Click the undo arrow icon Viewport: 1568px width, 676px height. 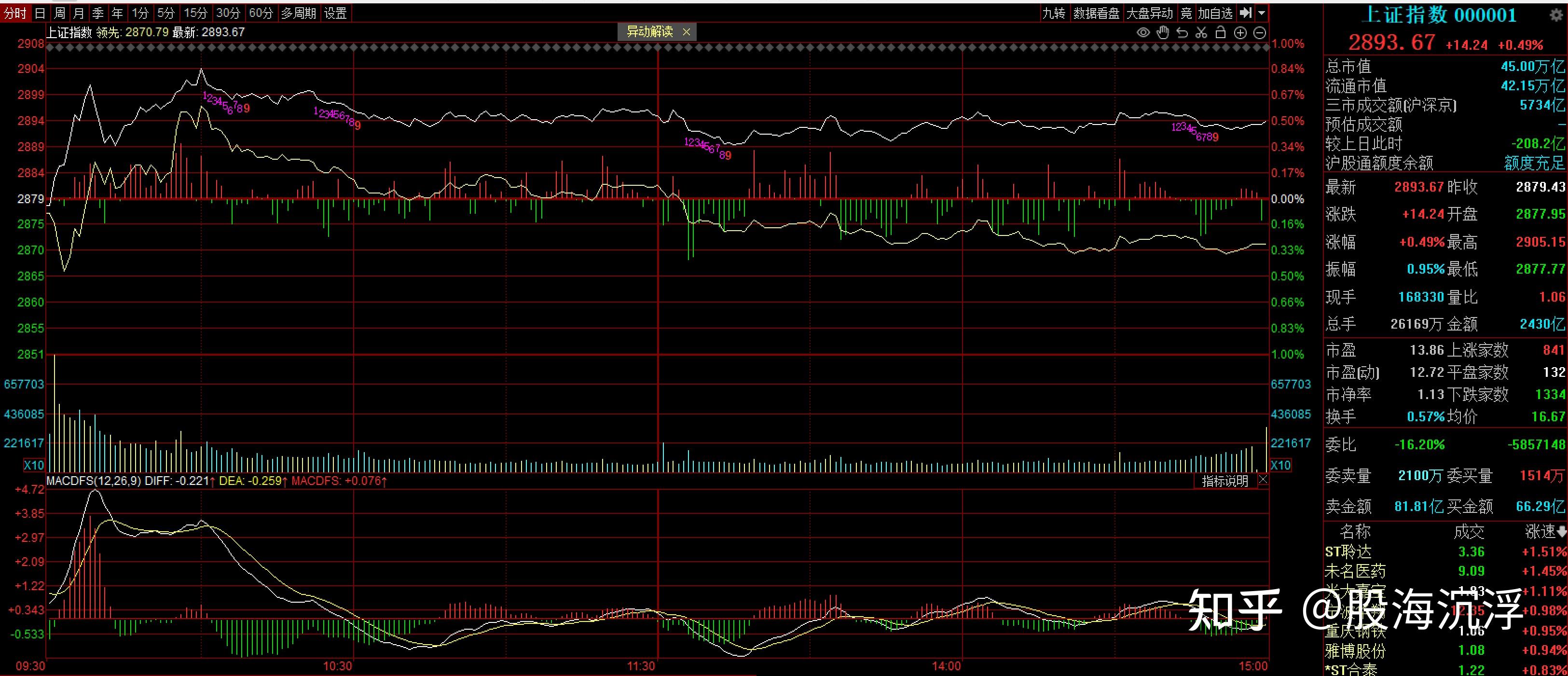pos(1182,33)
